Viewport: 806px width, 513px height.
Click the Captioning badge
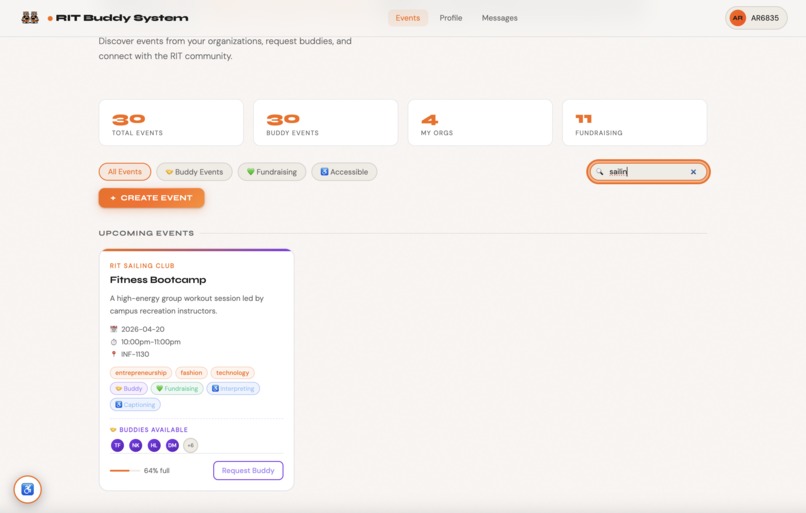[x=135, y=405]
